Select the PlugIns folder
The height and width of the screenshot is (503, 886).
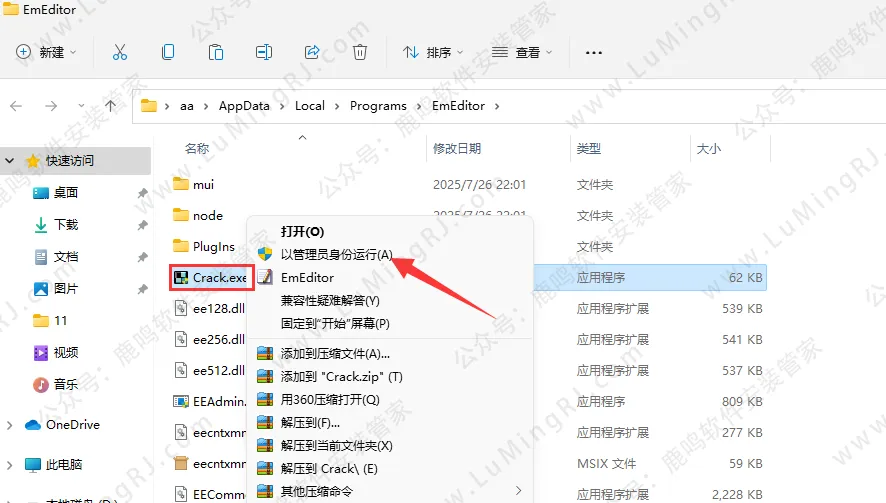point(214,246)
